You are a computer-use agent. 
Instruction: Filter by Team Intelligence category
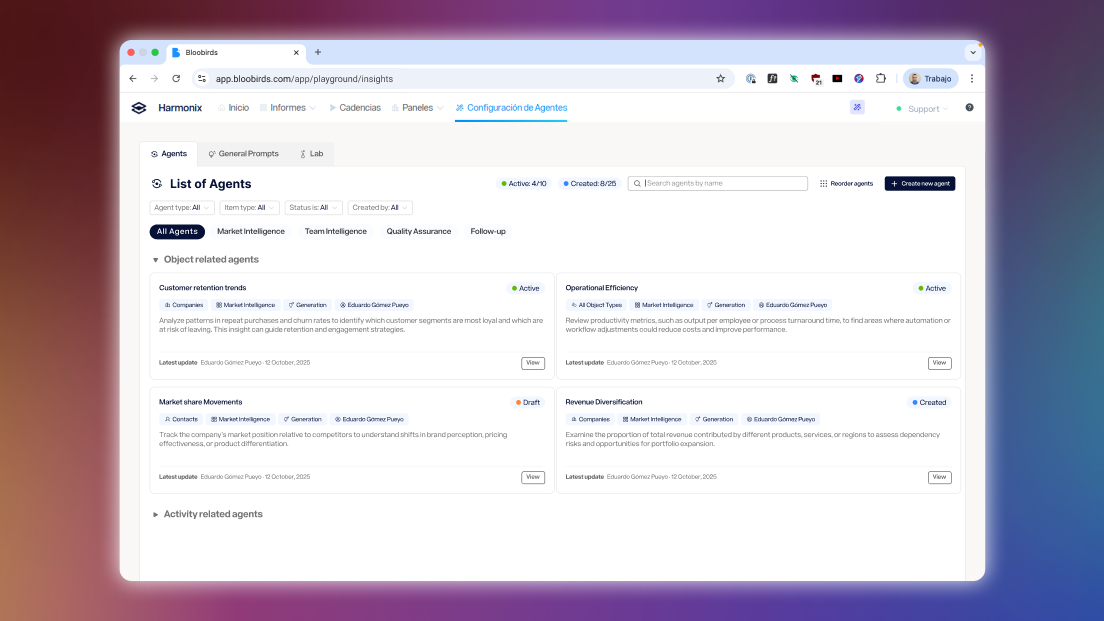point(336,232)
